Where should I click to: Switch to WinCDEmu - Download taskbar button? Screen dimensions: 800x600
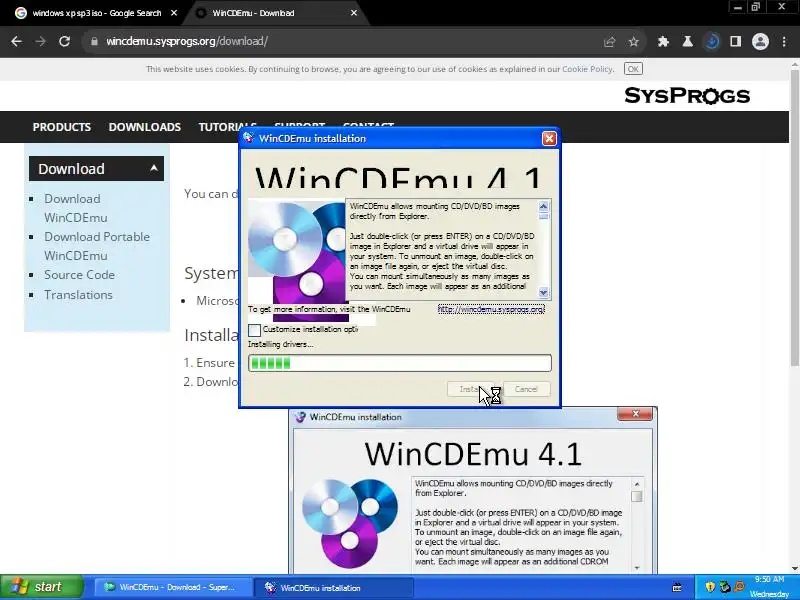[x=172, y=587]
